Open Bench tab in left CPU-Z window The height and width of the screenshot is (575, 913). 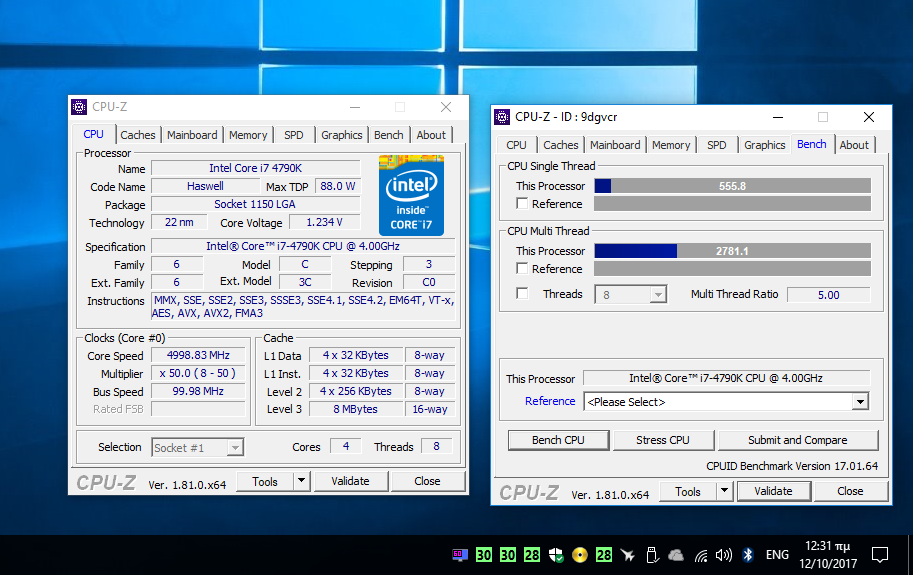[388, 135]
